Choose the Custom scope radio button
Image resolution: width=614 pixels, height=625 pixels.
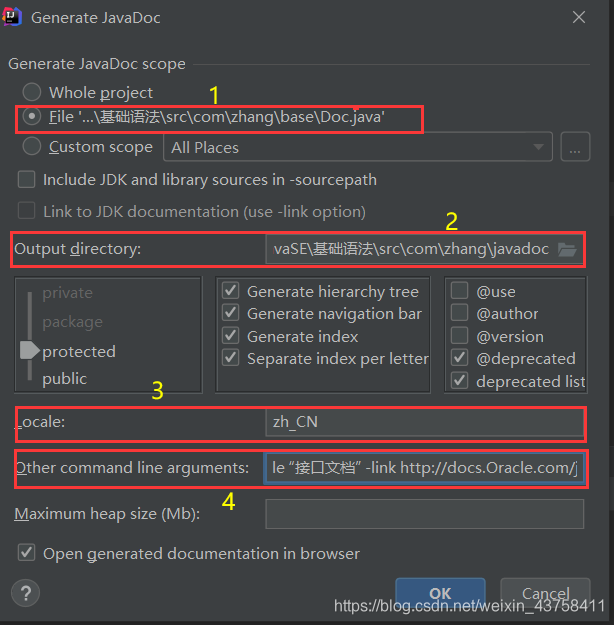tap(32, 146)
